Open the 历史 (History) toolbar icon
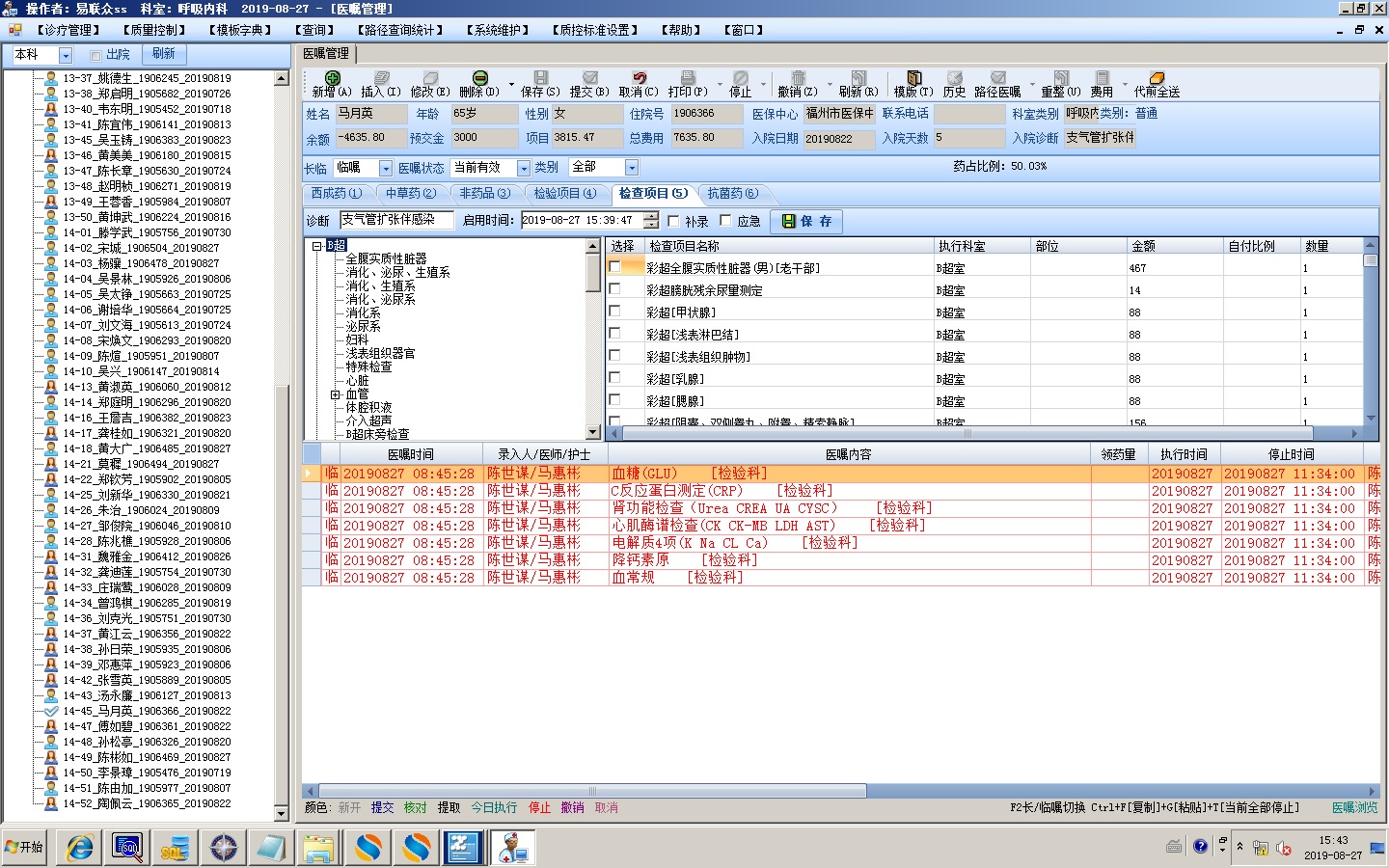The image size is (1389, 868). (x=954, y=84)
